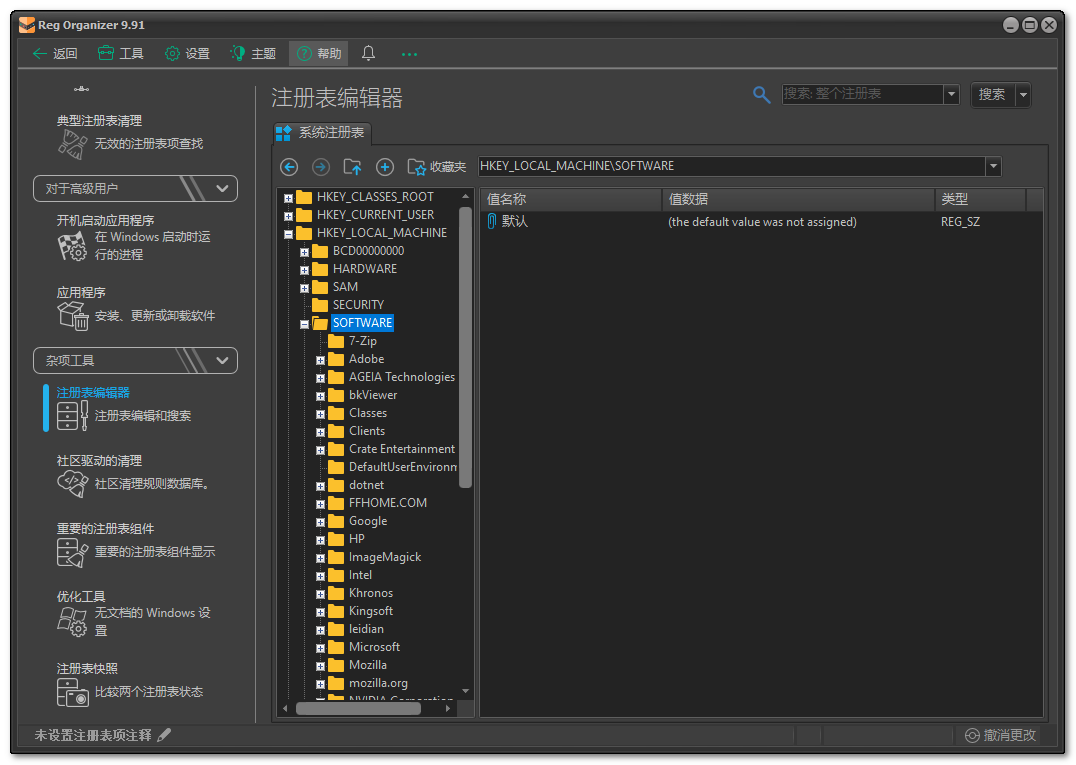Click the small slider icon atop the sidebar
1076x765 pixels.
pos(81,89)
